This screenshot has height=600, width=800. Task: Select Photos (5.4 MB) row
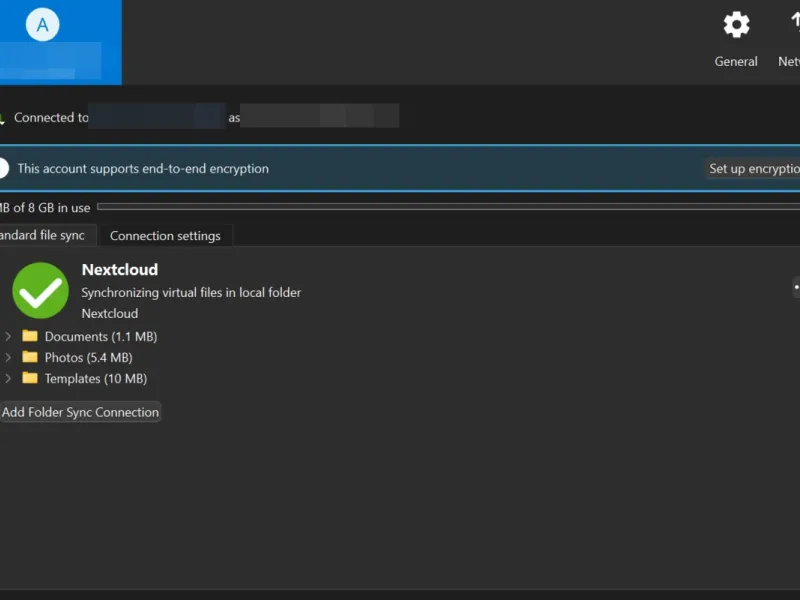(x=88, y=357)
